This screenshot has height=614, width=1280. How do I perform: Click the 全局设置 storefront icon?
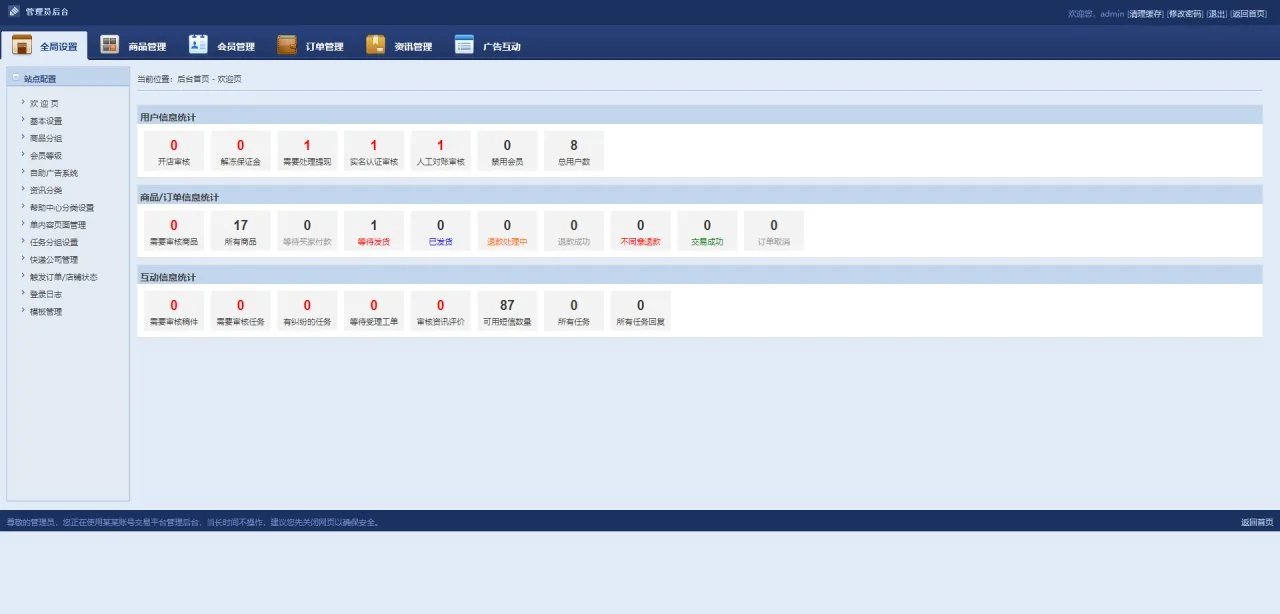(x=22, y=45)
